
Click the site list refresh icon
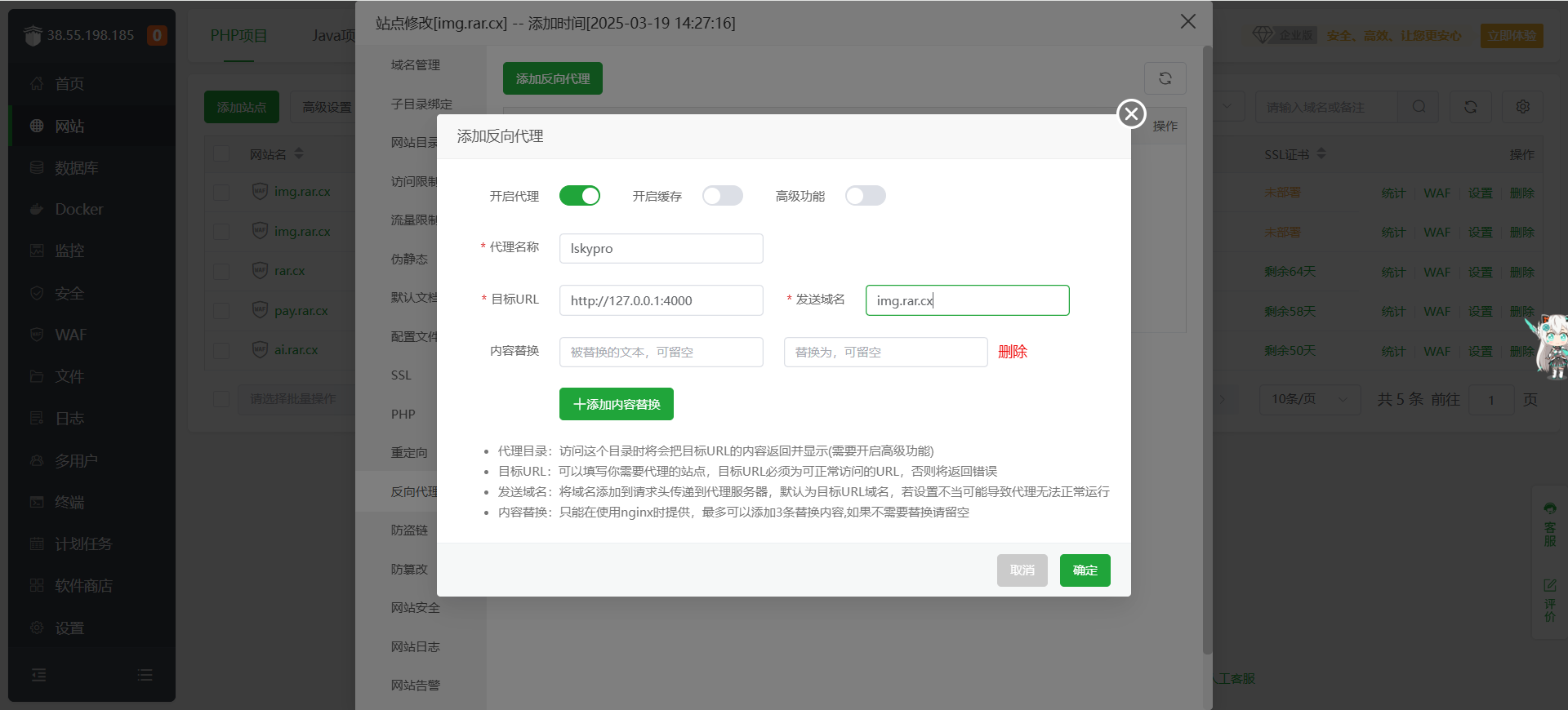click(1470, 107)
